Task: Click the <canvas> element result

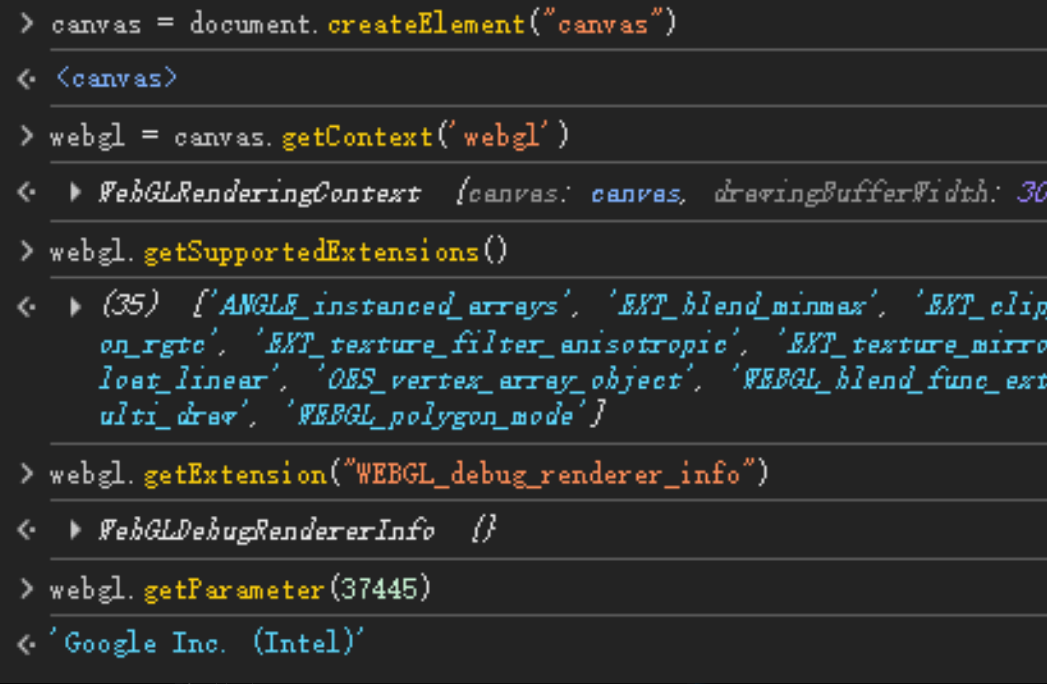Action: pos(116,78)
